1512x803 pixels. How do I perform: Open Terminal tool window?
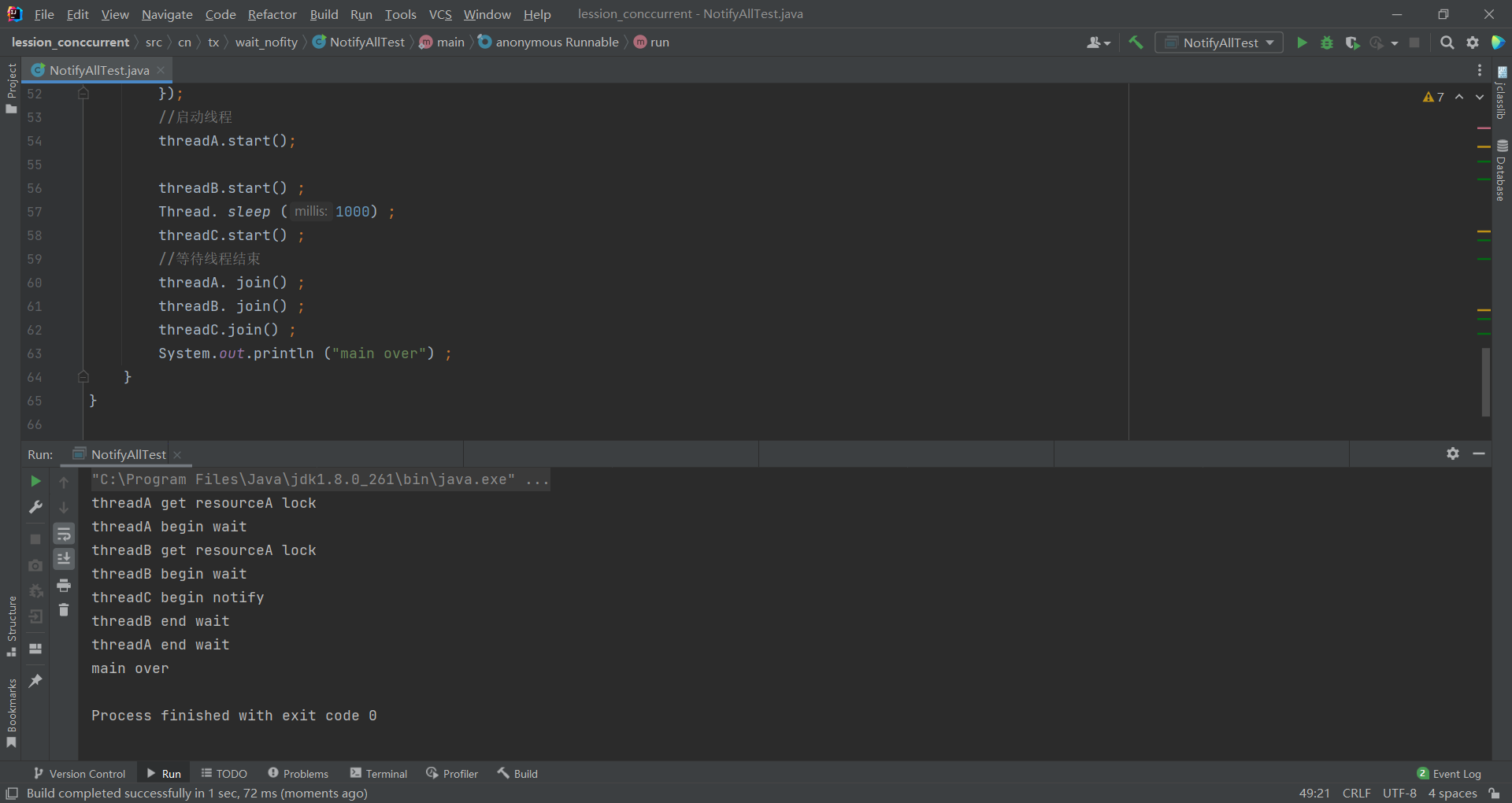point(379,774)
